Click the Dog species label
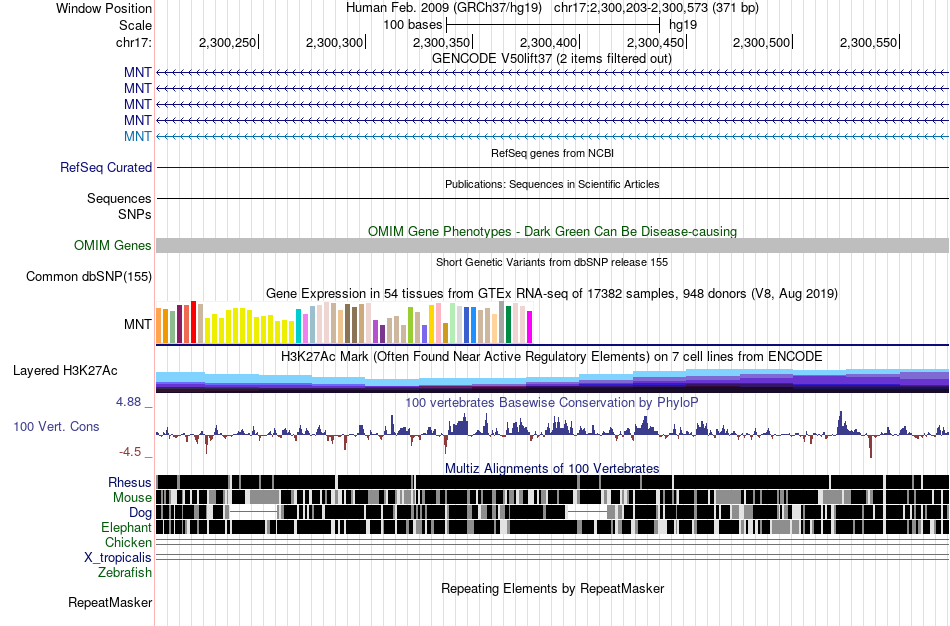The height and width of the screenshot is (626, 950). click(141, 513)
